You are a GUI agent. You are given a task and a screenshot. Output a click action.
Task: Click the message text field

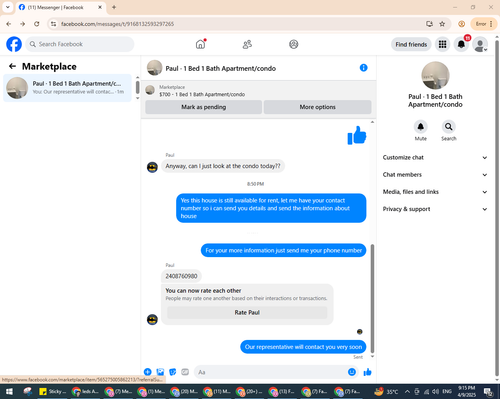[270, 372]
